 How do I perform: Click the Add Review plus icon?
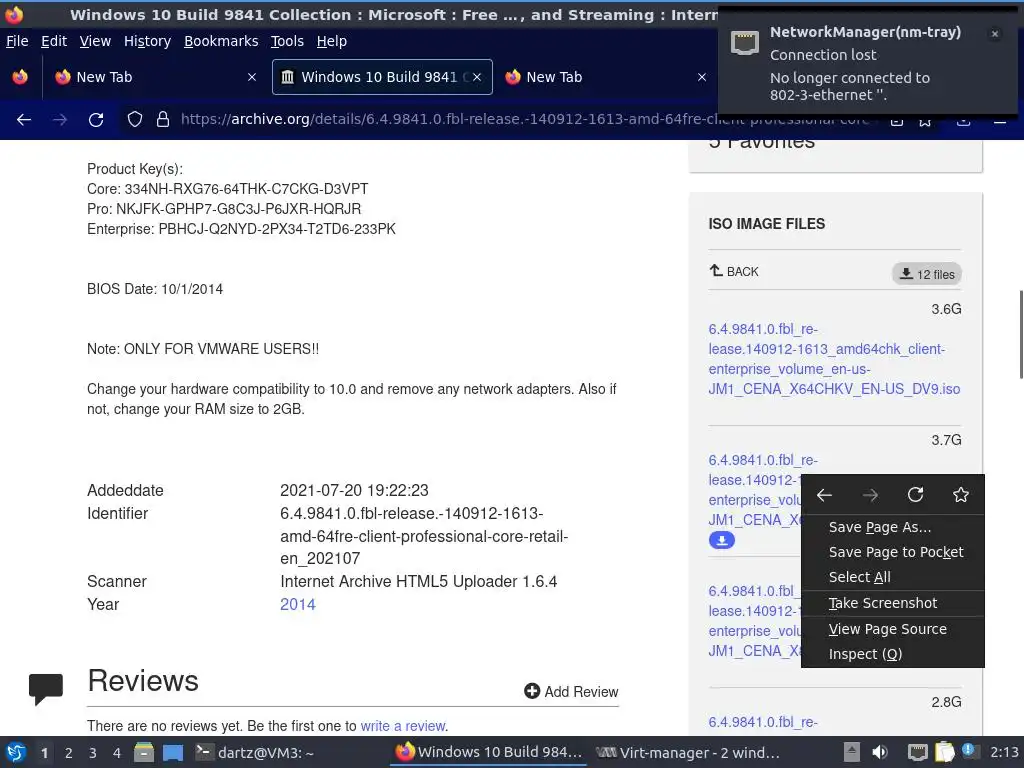(x=532, y=691)
